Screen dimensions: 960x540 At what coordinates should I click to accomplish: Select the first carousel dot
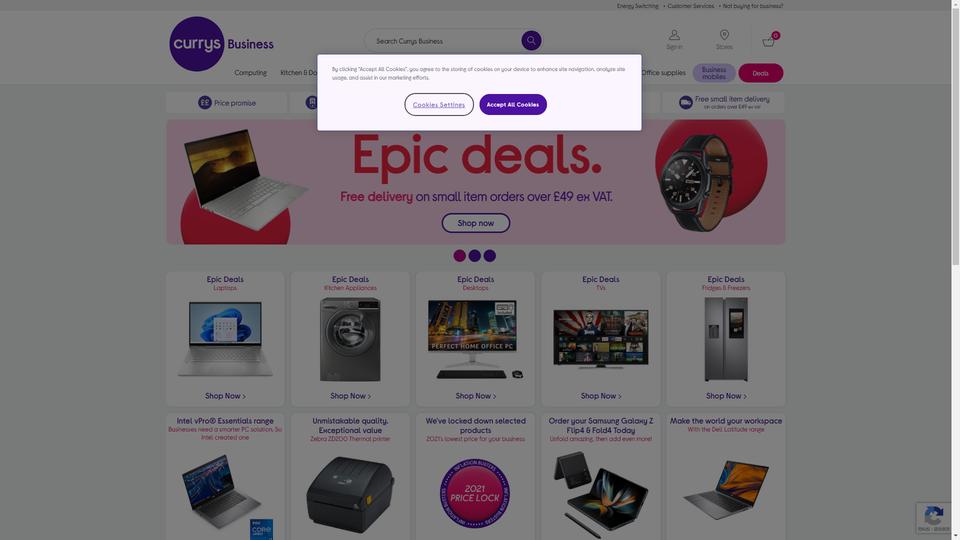point(459,256)
